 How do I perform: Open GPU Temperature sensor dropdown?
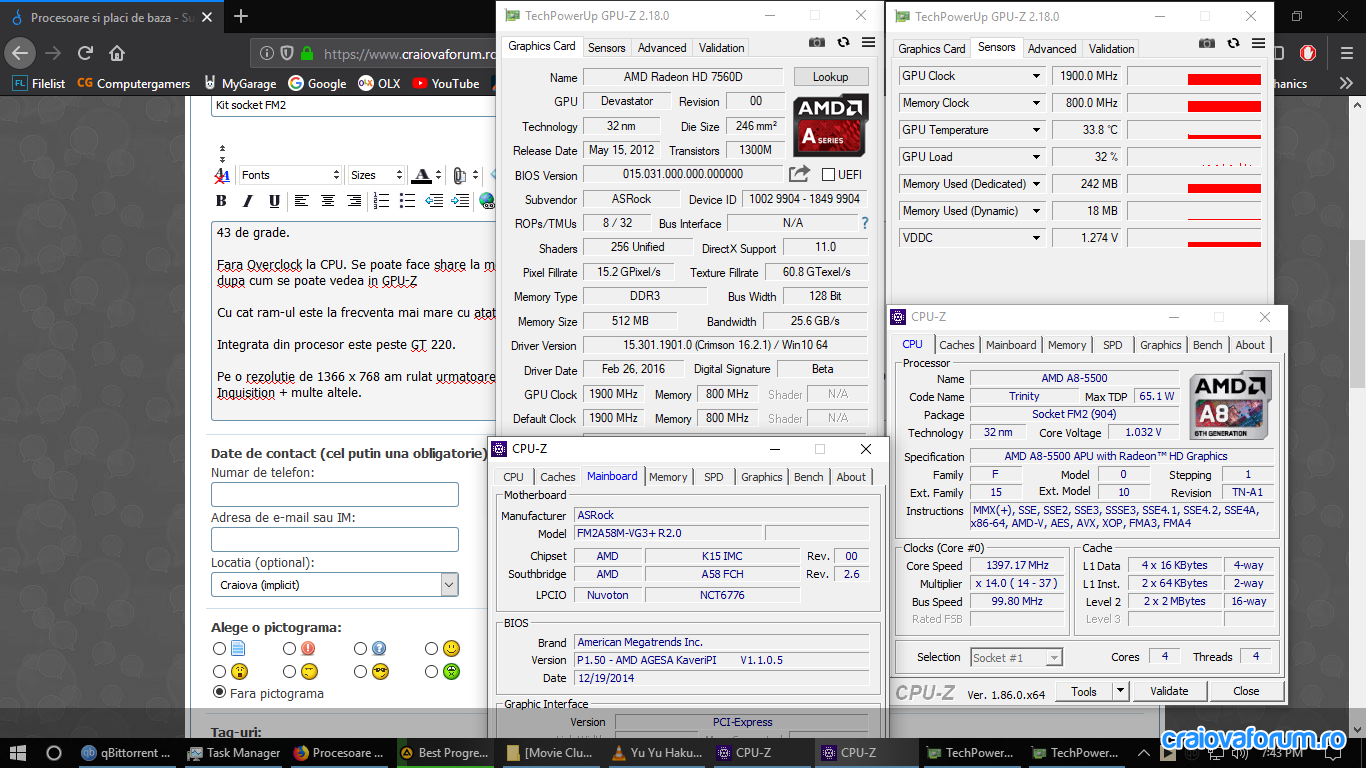pos(1037,130)
